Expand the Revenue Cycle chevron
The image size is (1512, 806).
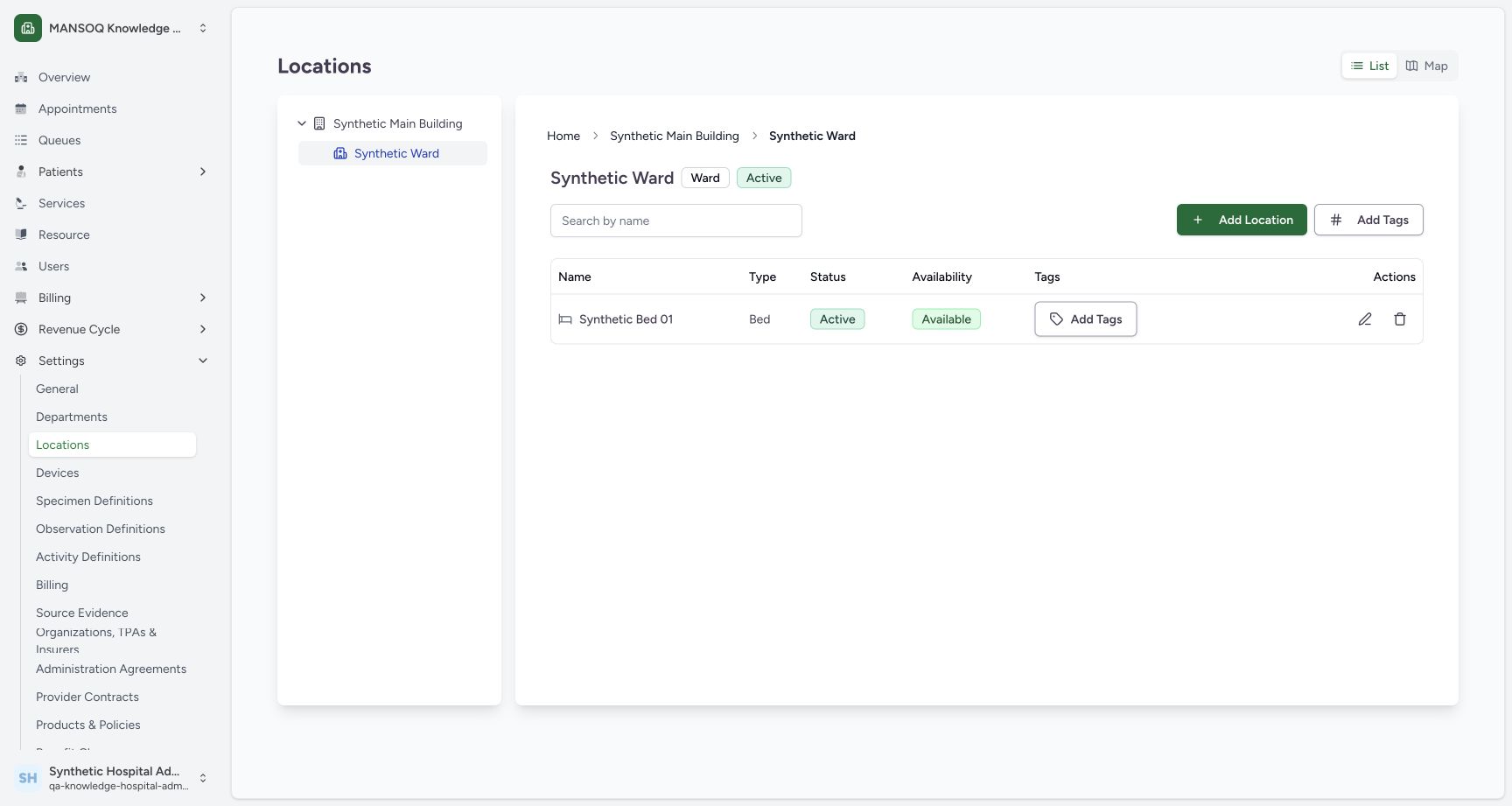click(203, 329)
